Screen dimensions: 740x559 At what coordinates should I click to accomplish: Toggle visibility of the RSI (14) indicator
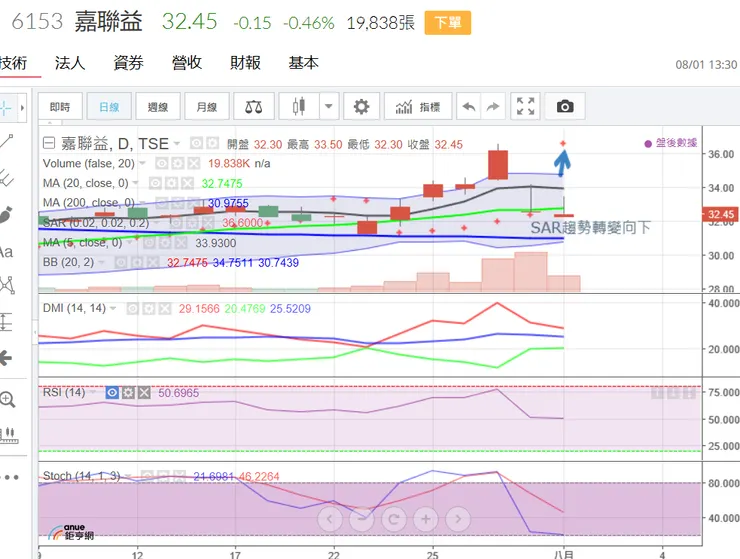112,392
